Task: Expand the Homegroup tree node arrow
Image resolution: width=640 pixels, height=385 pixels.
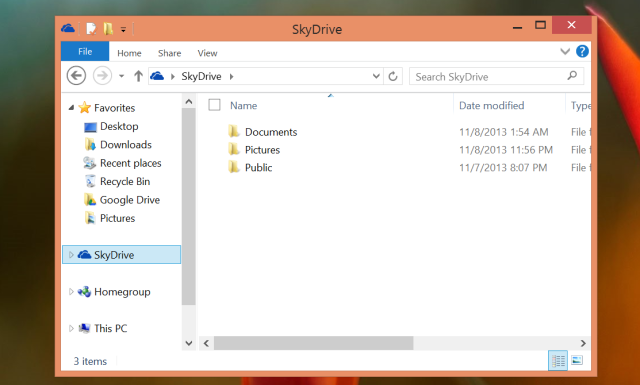Action: click(71, 292)
